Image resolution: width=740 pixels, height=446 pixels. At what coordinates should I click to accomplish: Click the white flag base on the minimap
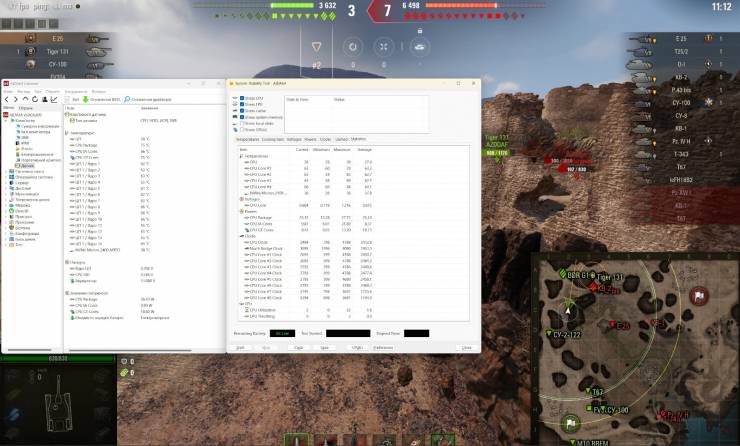(x=571, y=423)
